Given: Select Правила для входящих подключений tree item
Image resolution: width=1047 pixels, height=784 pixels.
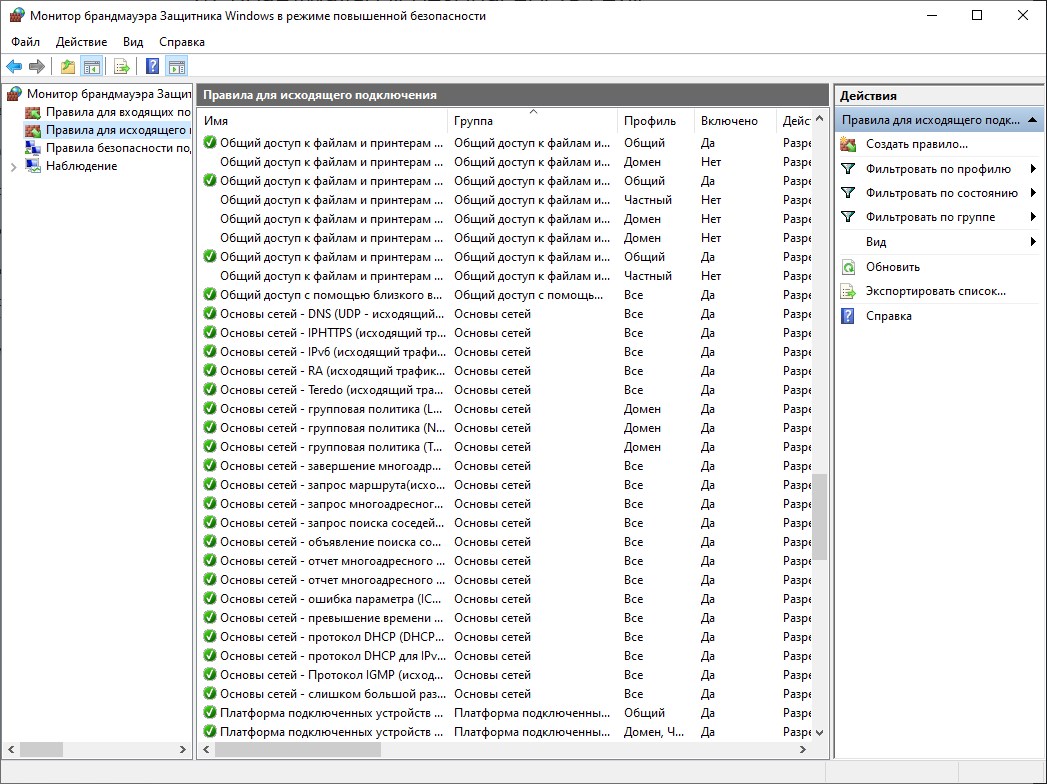Looking at the screenshot, I should pyautogui.click(x=117, y=112).
